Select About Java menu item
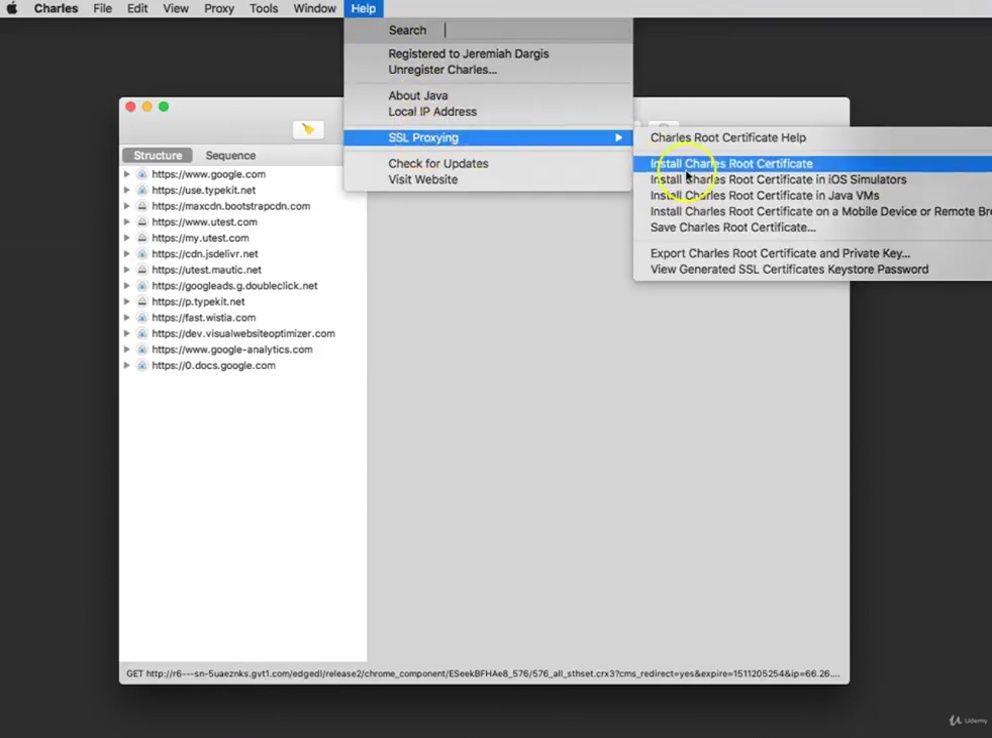 [418, 95]
